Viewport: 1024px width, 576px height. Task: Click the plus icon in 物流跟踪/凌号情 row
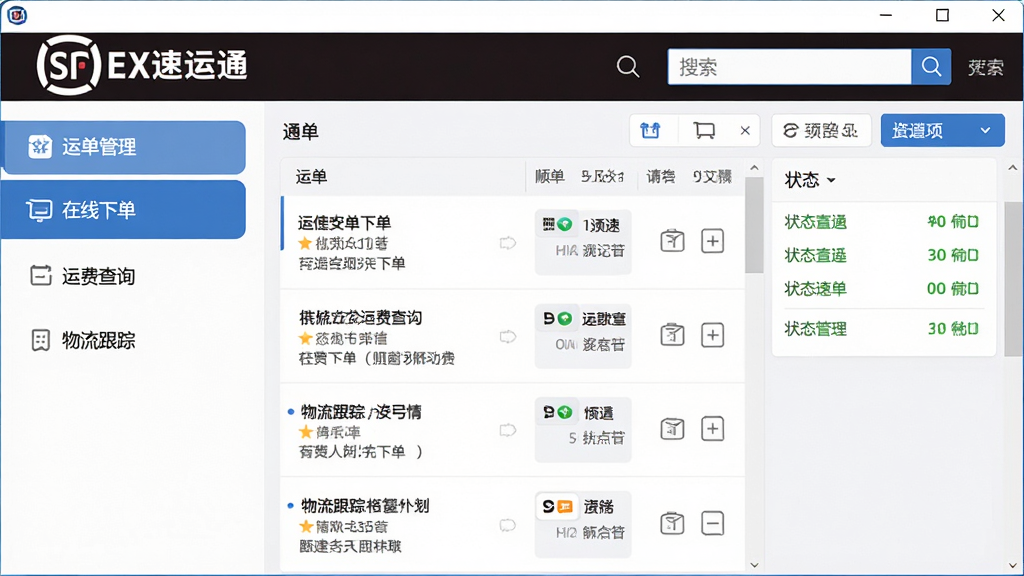(x=712, y=429)
